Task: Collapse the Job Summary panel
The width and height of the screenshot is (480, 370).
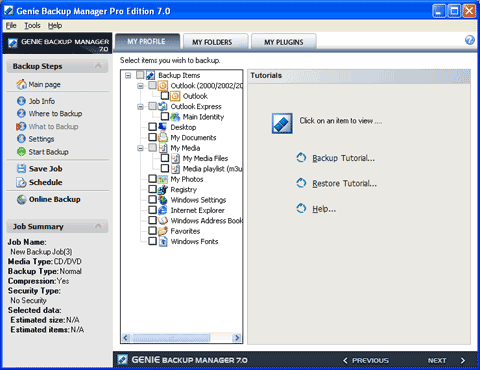Action: coord(98,226)
